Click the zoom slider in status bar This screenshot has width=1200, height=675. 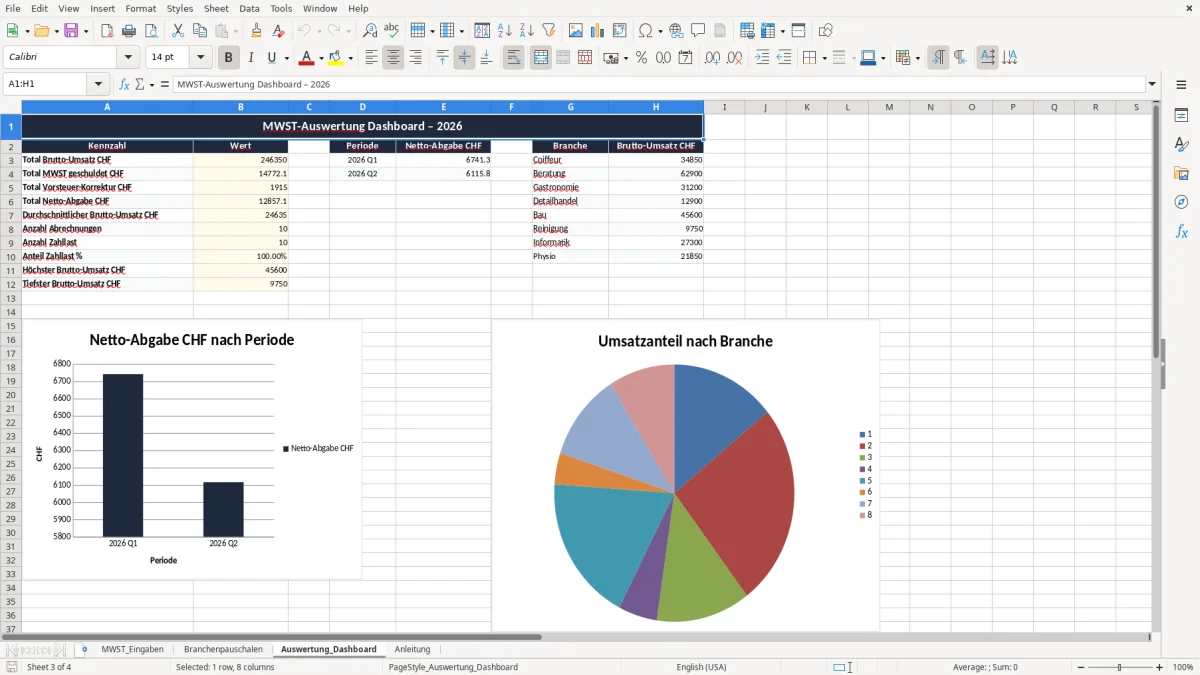click(x=1120, y=667)
